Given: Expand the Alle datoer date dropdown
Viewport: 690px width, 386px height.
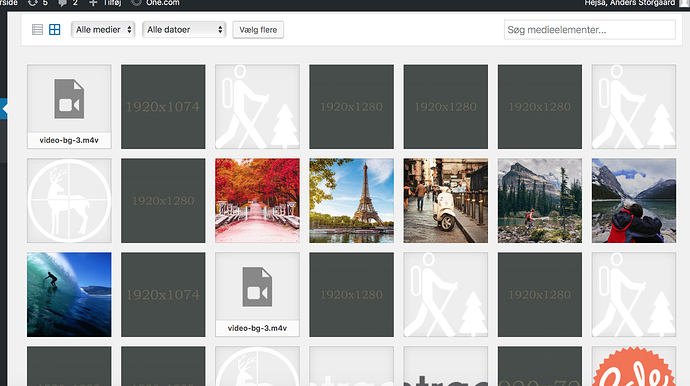Looking at the screenshot, I should point(184,29).
